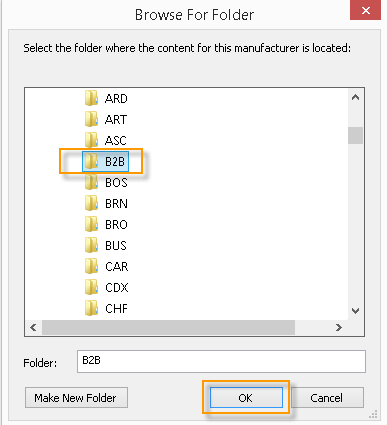Click the vertical scrollbar thumb
387x425 pixels.
(355, 135)
